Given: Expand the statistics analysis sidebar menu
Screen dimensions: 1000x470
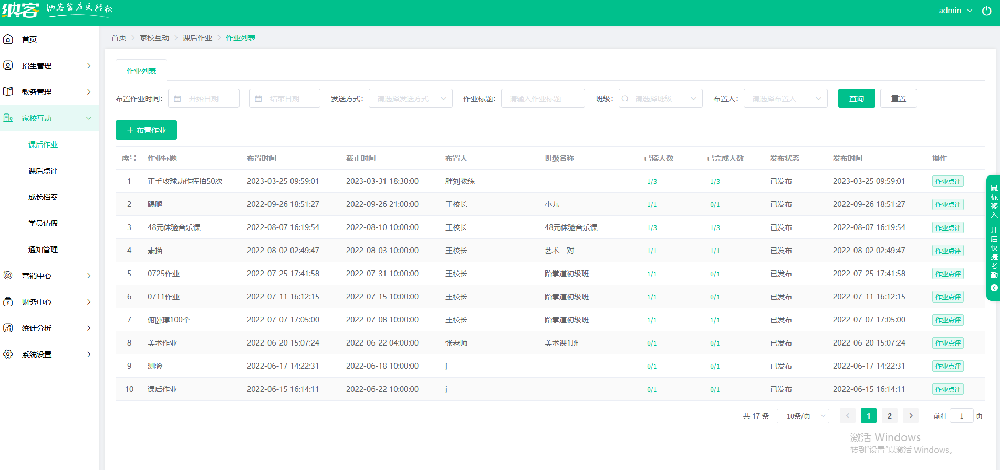Looking at the screenshot, I should 89,328.
